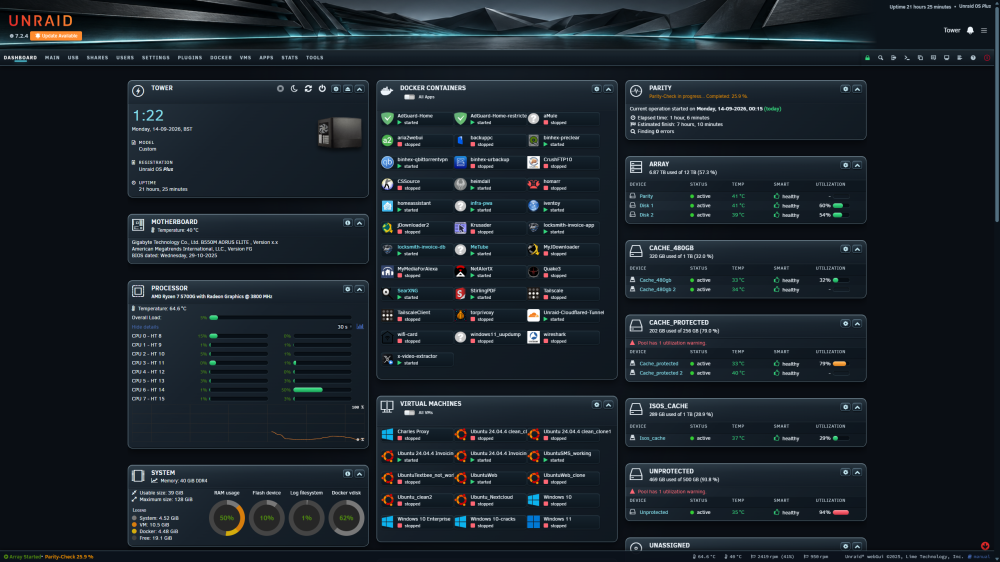Viewport: 1000px width, 562px height.
Task: Click the Unraid-Cloudflared-Tunnel container icon
Action: pos(533,315)
